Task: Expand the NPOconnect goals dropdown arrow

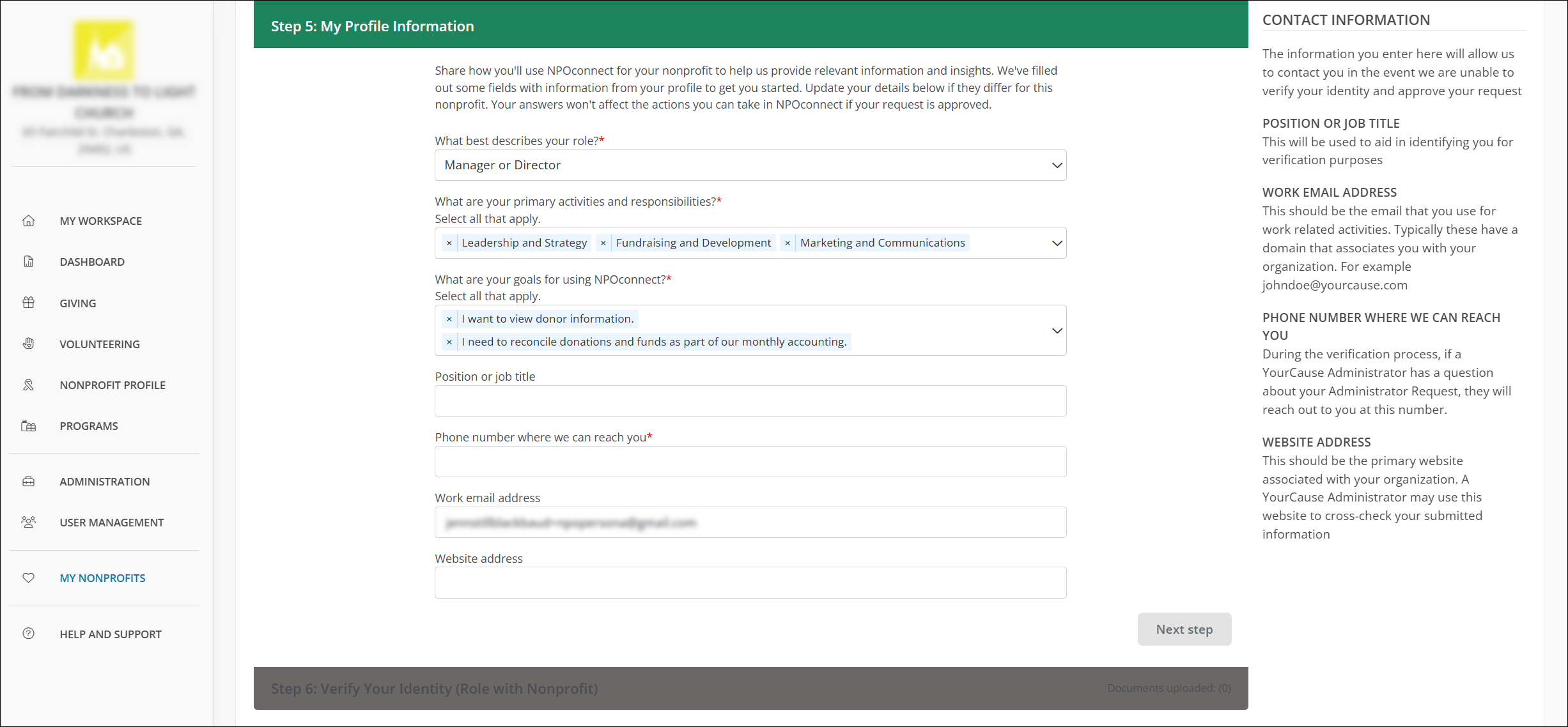Action: (1057, 331)
